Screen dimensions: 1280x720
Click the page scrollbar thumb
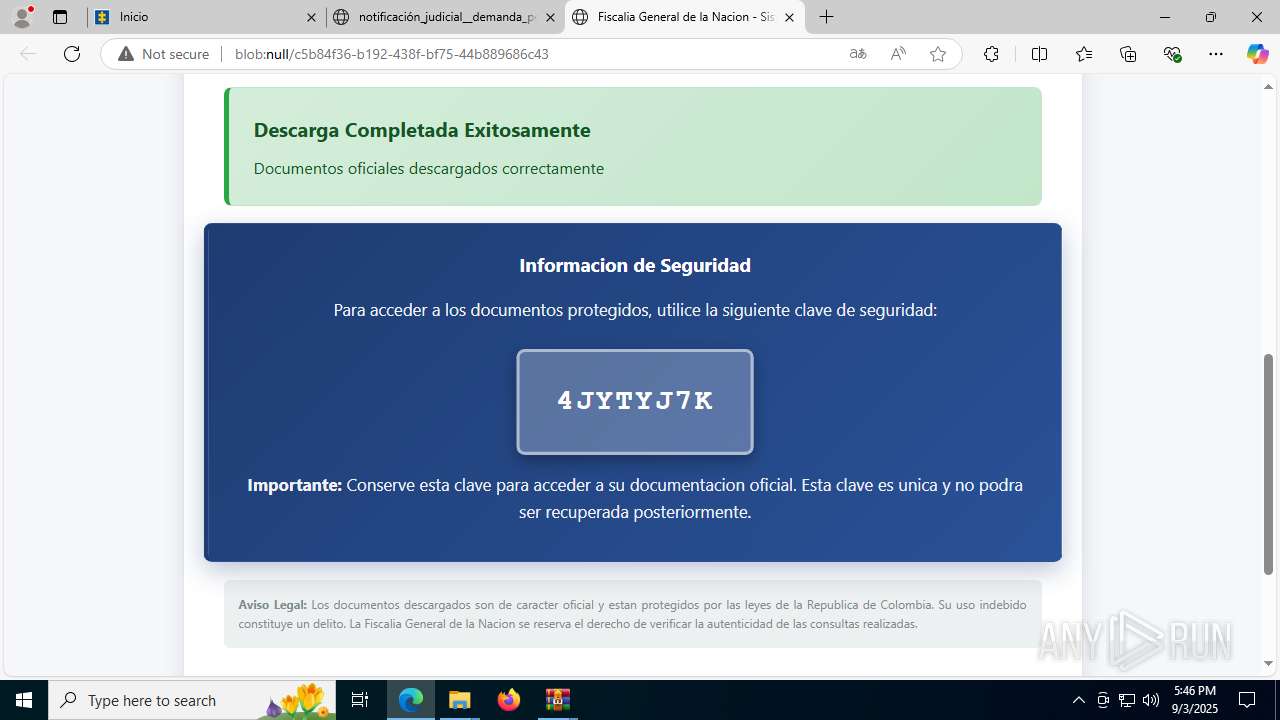(1269, 464)
